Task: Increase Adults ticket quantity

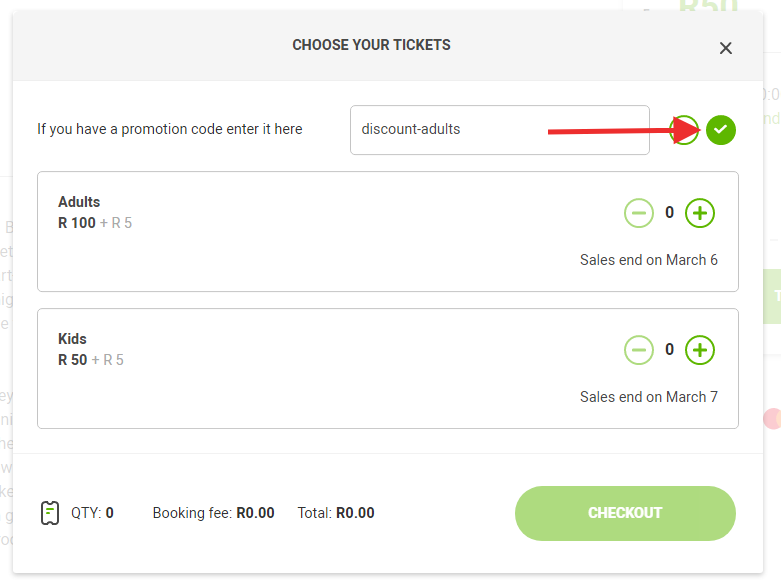Action: (700, 212)
